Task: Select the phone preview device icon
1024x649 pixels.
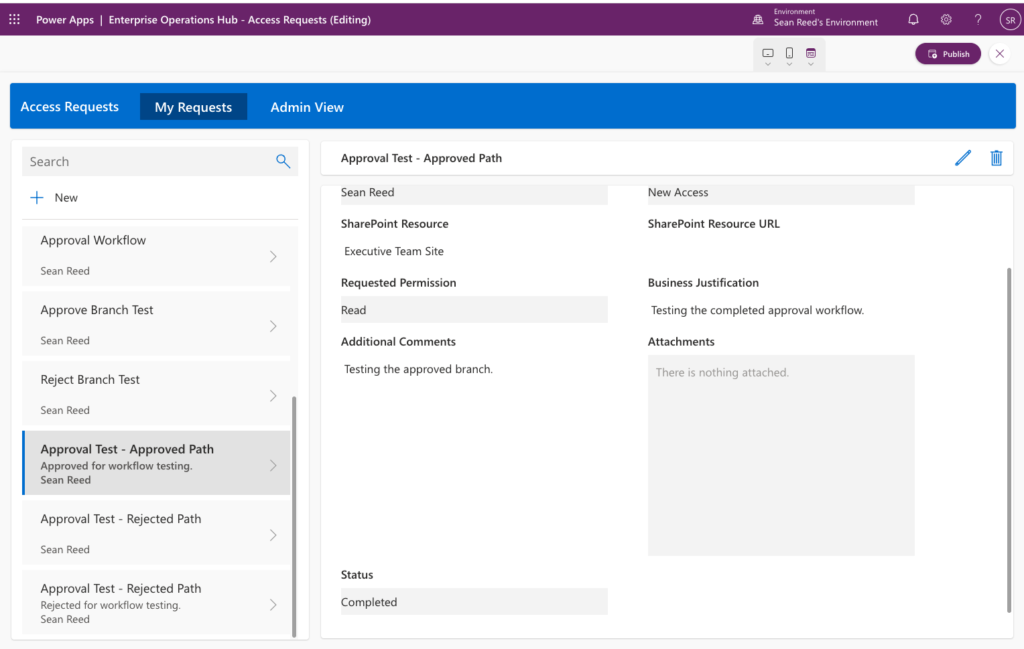Action: pos(789,54)
